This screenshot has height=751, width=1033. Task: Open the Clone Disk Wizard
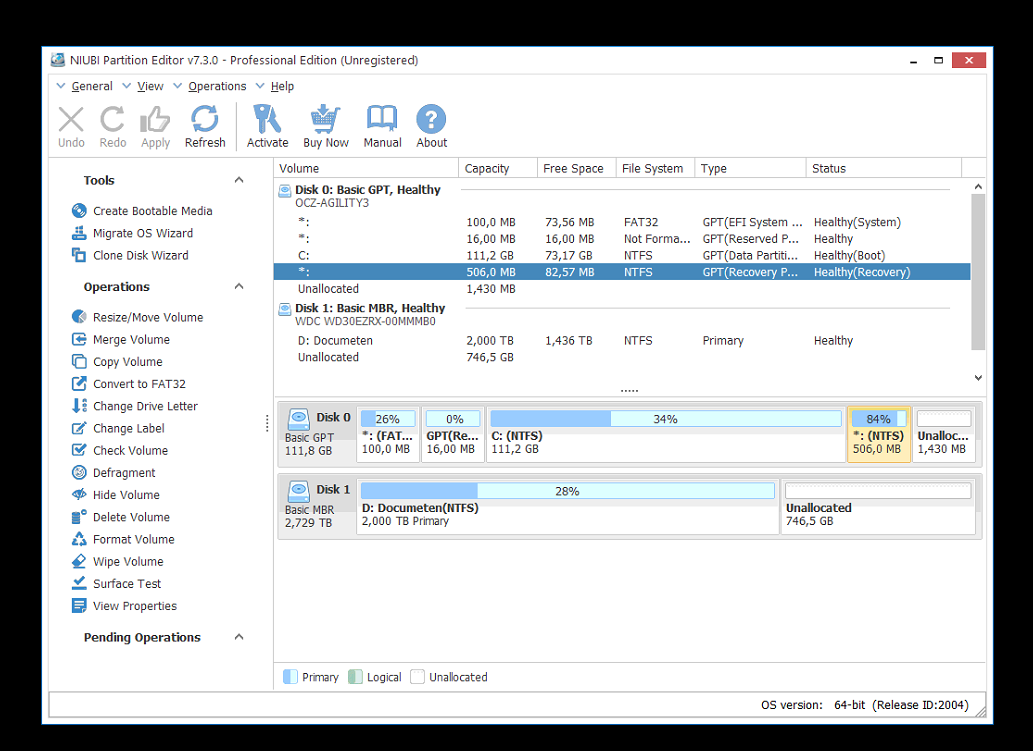pyautogui.click(x=140, y=255)
